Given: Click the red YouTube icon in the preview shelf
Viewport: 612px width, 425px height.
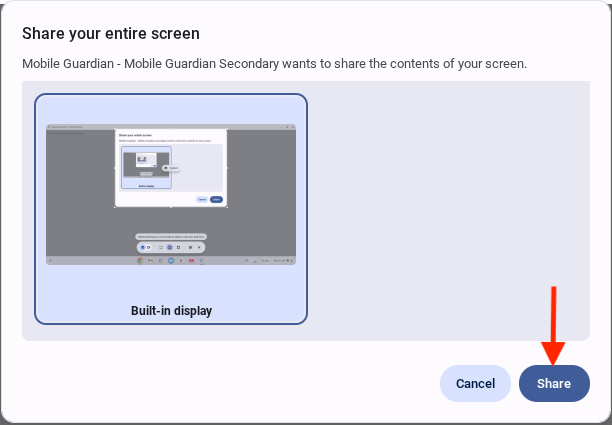Looking at the screenshot, I should point(193,260).
